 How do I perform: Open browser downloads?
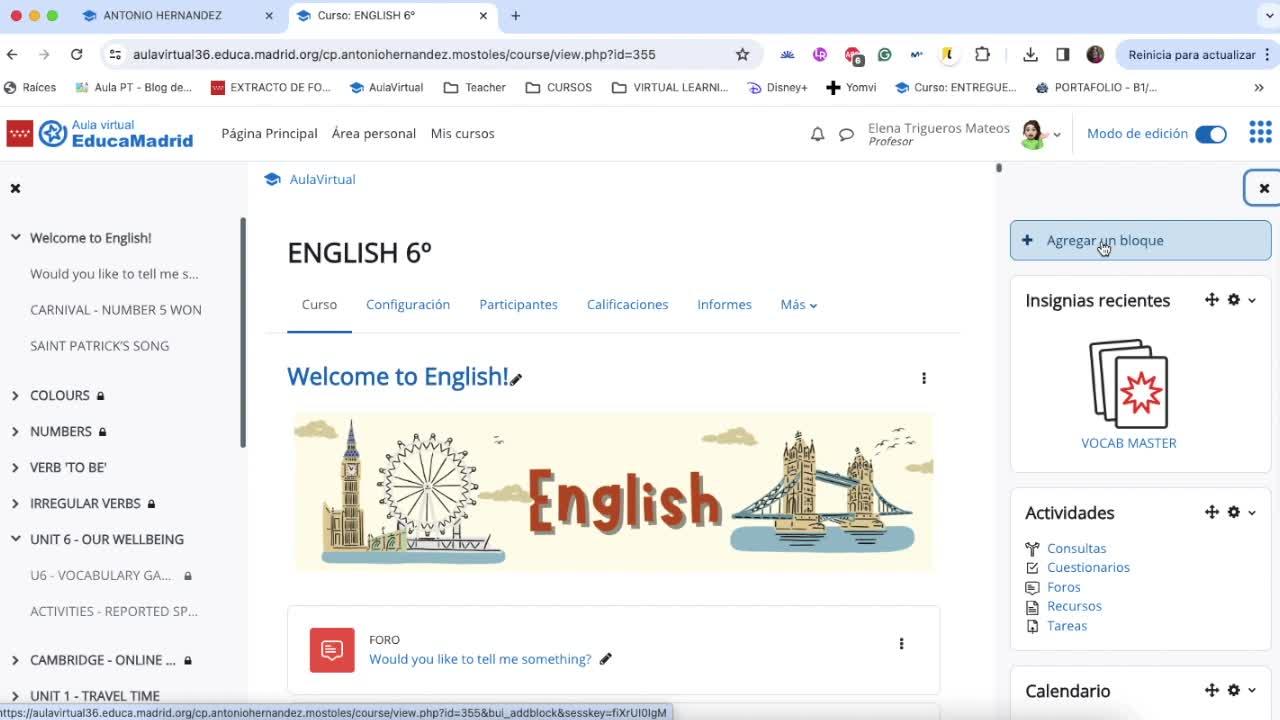(1030, 54)
